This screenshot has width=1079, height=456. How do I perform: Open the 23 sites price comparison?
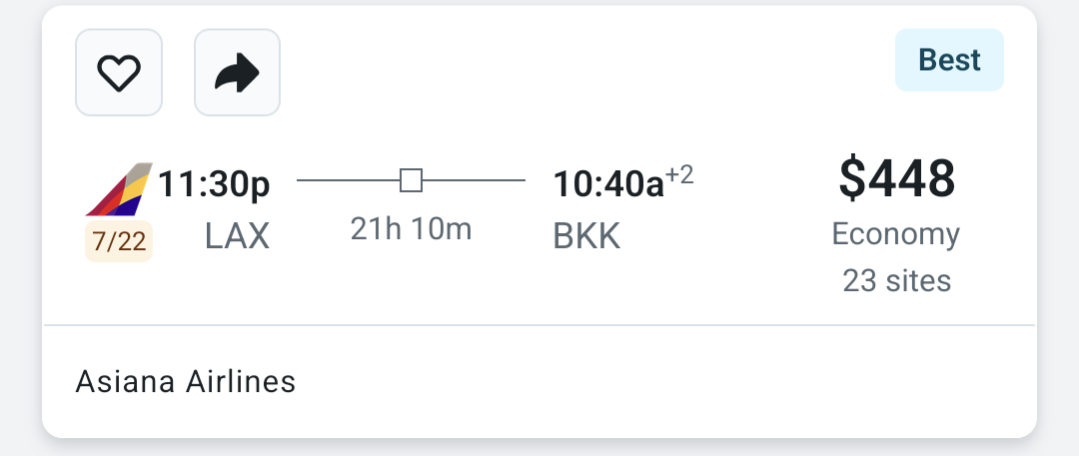896,280
